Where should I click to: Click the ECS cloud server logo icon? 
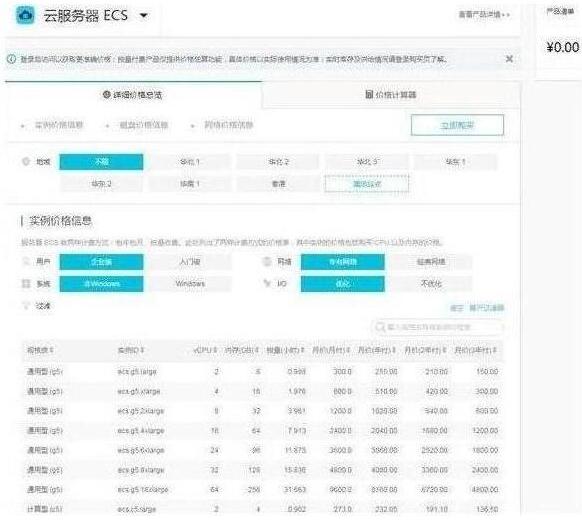pyautogui.click(x=25, y=15)
